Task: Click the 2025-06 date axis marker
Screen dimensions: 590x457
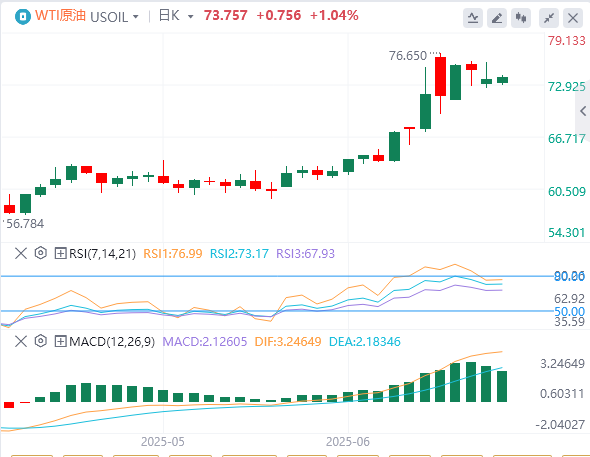Action: click(x=348, y=441)
